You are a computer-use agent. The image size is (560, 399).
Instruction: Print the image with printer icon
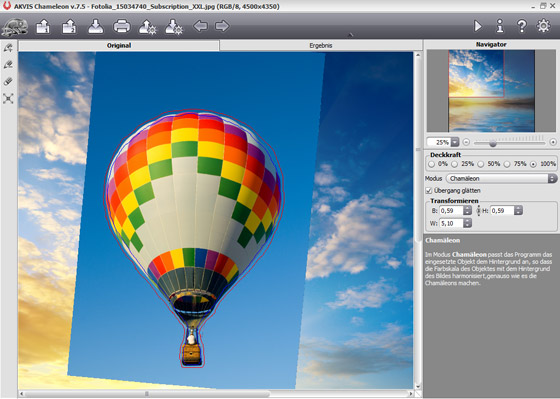[122, 27]
